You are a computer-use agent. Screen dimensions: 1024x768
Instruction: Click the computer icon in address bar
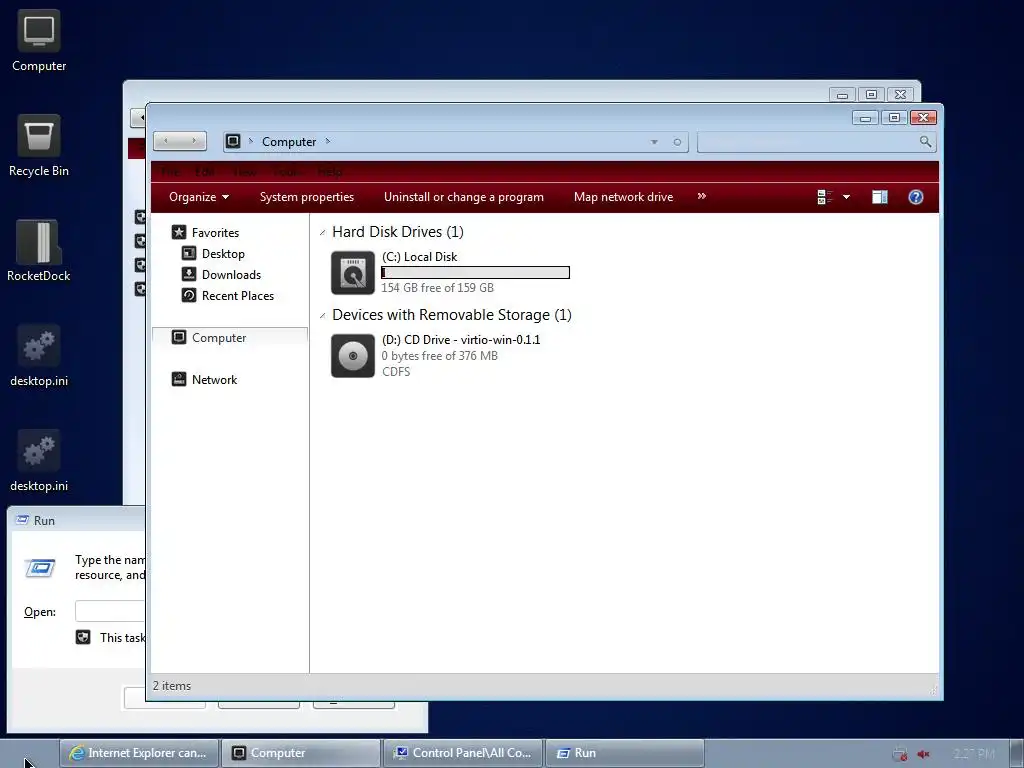click(x=233, y=141)
